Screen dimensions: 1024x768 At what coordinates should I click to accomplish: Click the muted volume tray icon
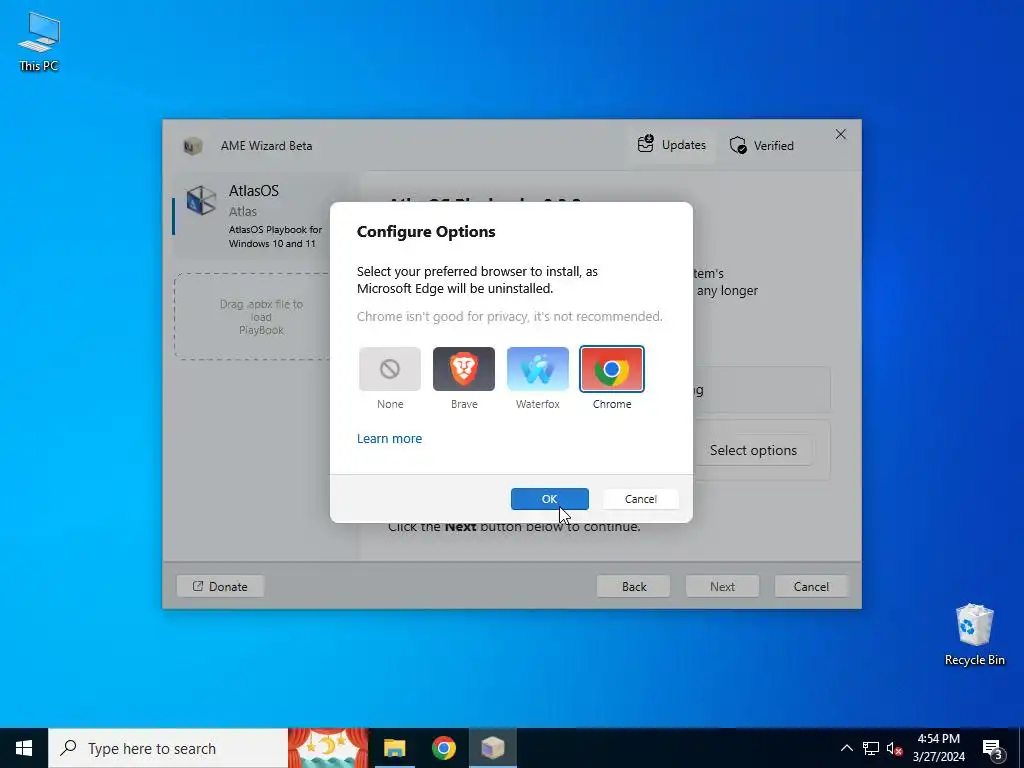click(894, 748)
